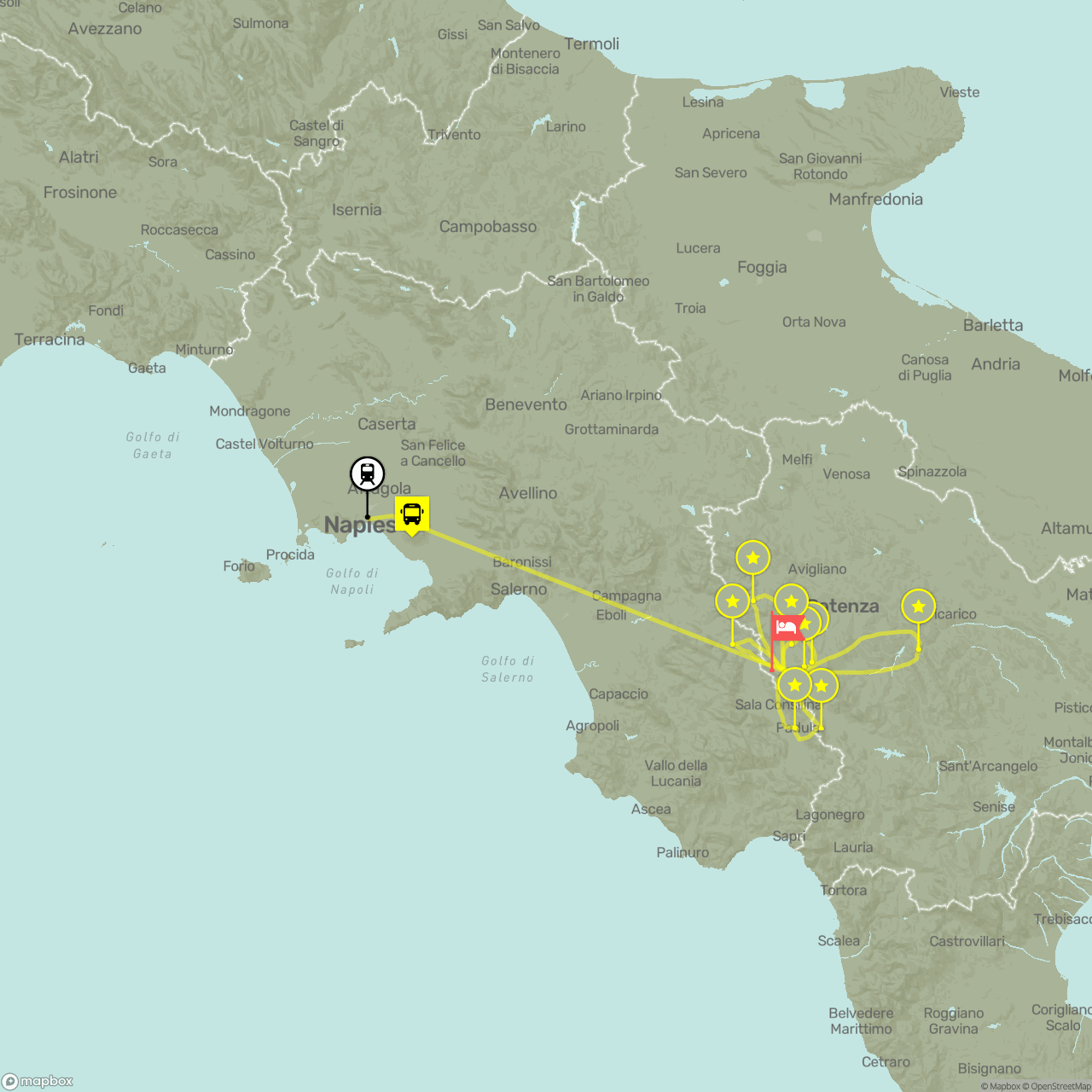The width and height of the screenshot is (1092, 1092).
Task: Select the left star marker above Sala Consilina
Action: coord(794,685)
